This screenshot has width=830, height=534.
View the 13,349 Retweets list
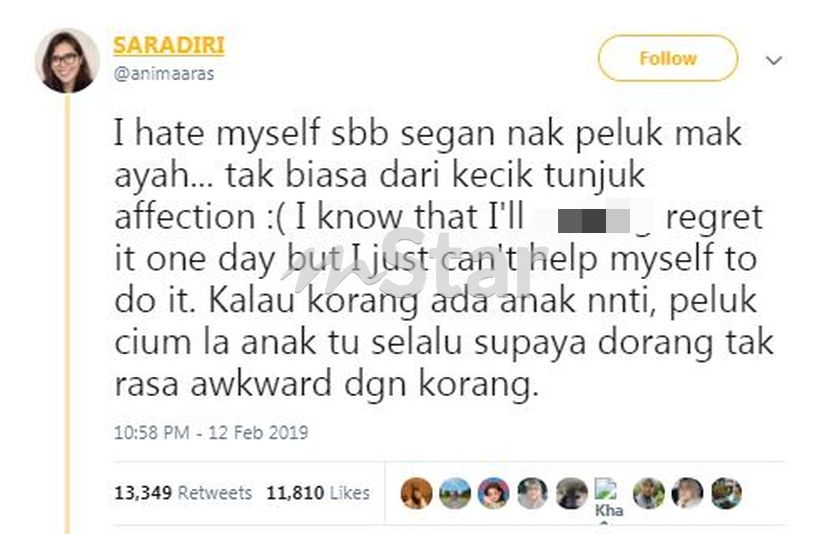183,493
